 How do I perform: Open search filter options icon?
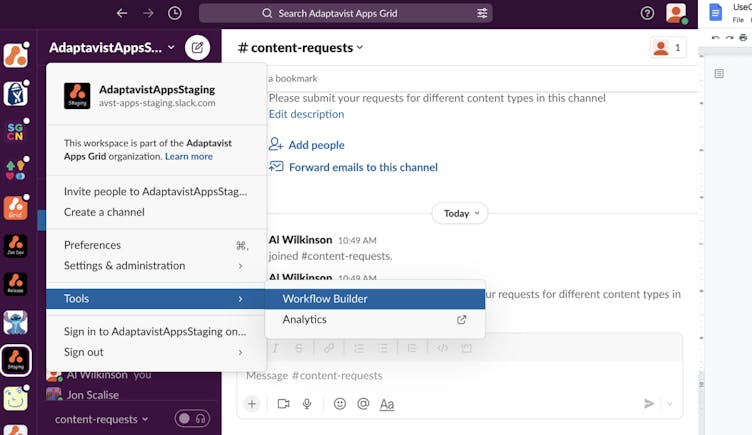482,13
